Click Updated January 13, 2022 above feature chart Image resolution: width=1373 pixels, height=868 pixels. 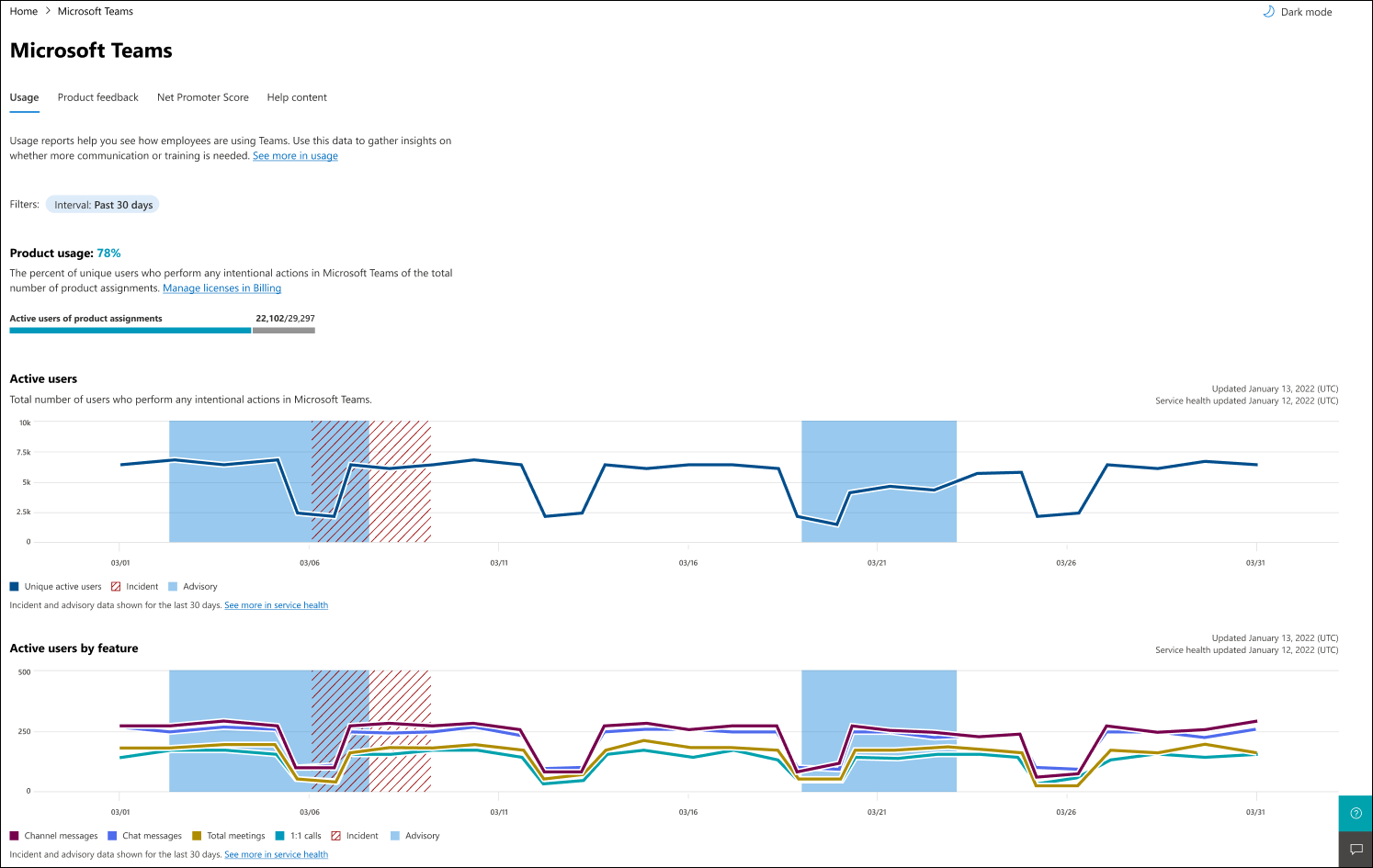tap(1275, 638)
